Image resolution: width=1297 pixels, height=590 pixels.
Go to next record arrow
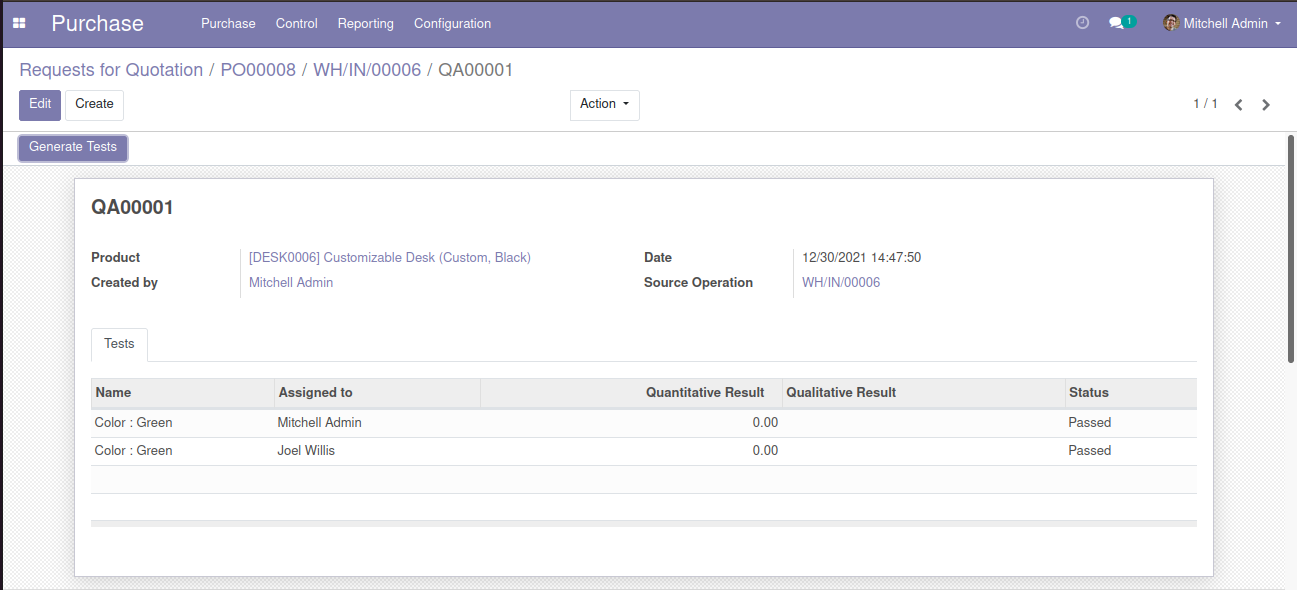point(1266,104)
